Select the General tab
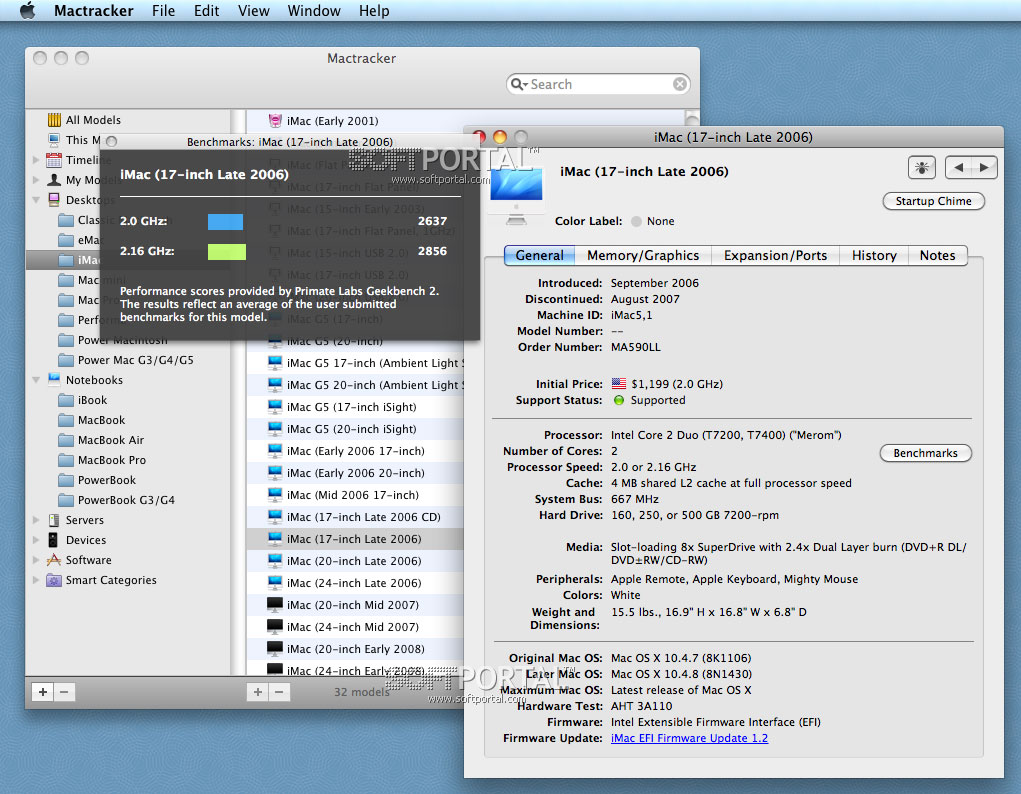 point(539,255)
